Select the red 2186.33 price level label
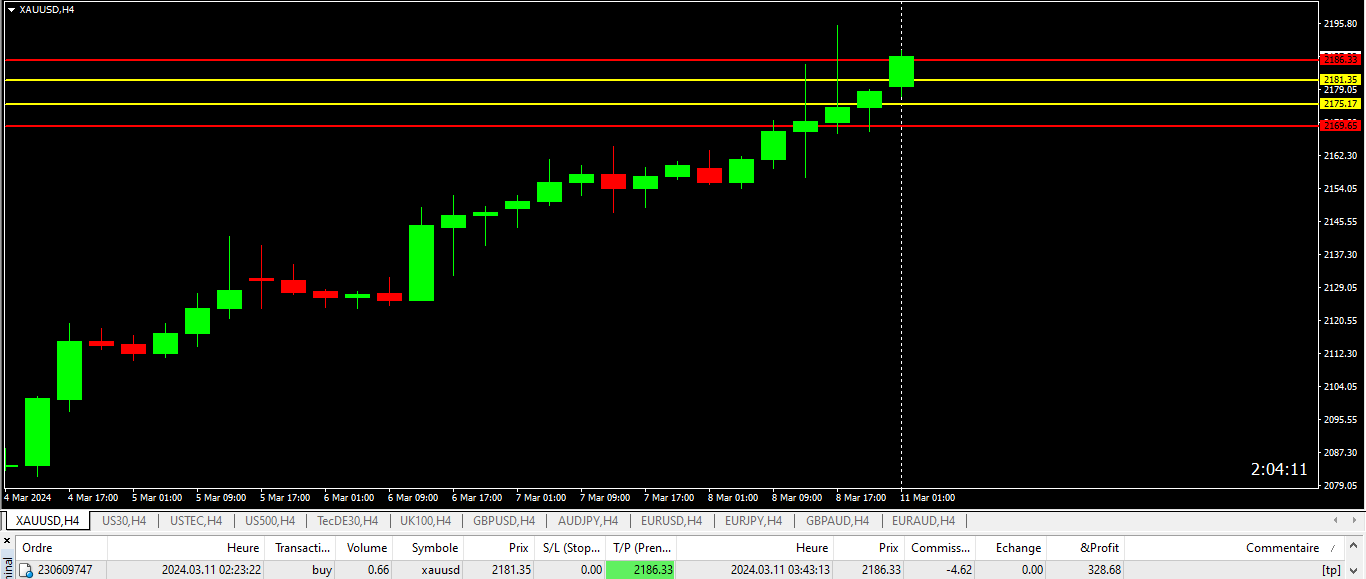 (x=1341, y=59)
